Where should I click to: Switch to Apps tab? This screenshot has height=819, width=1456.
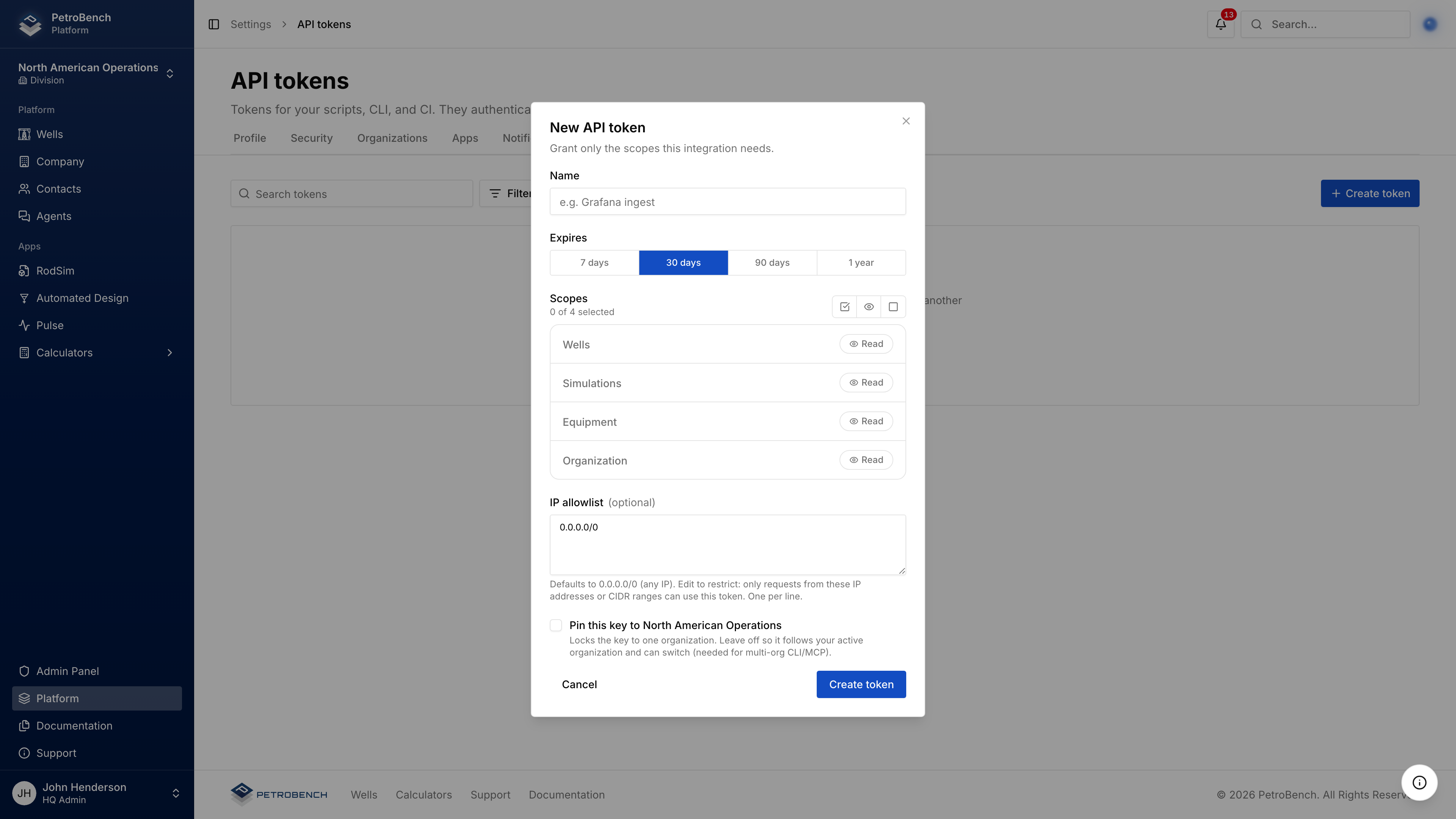[464, 138]
